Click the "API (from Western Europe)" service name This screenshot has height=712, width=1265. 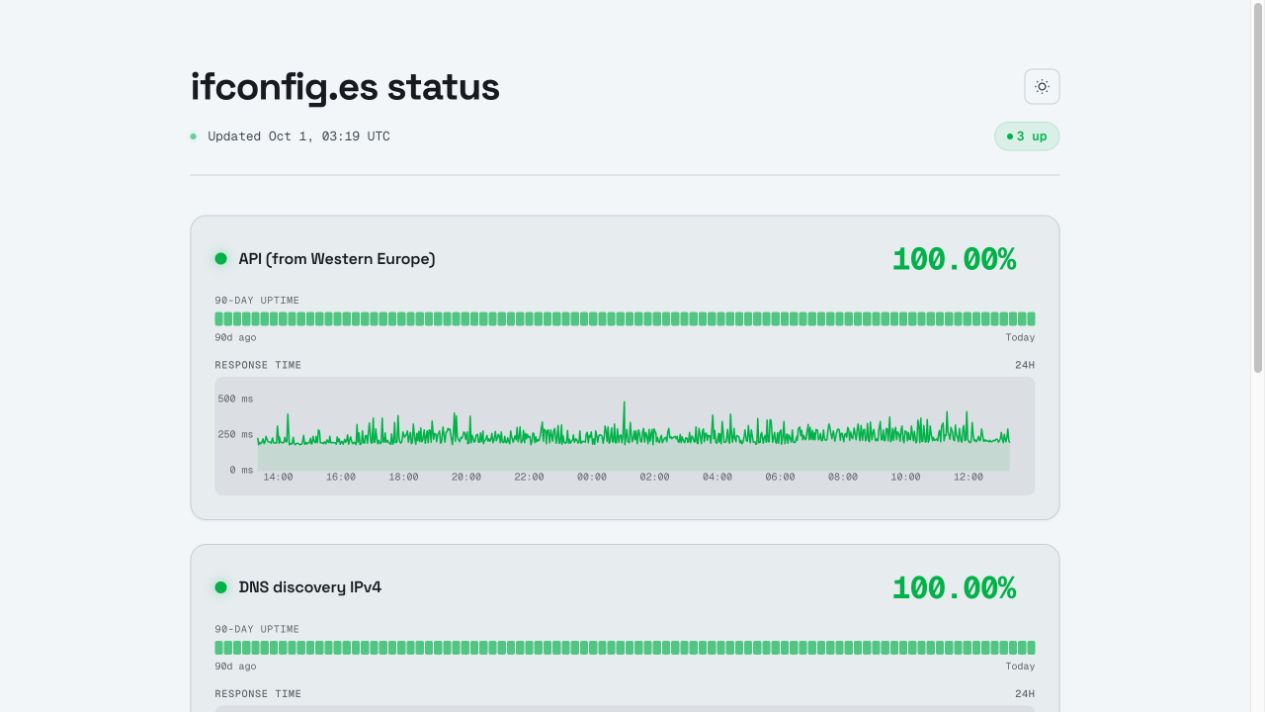337,259
